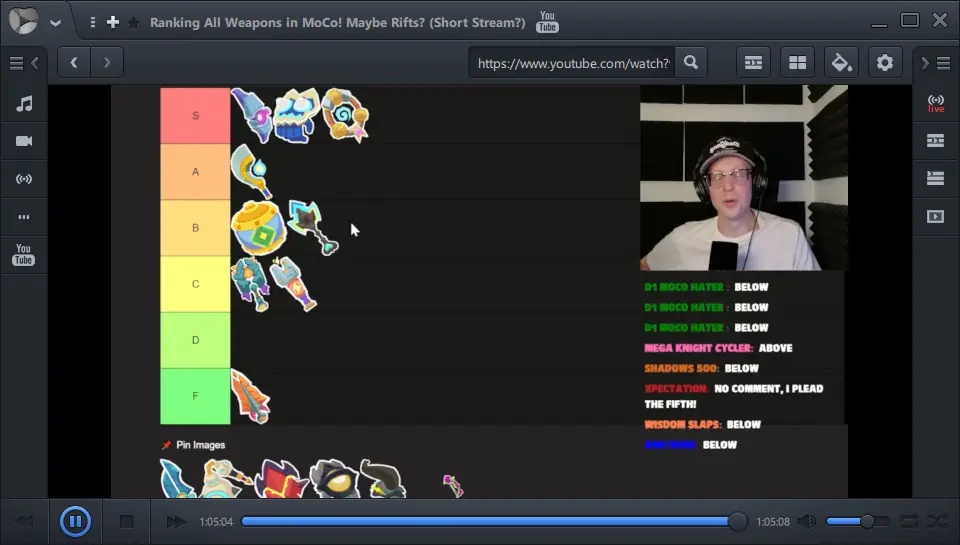Open the right sidebar video window icon
The height and width of the screenshot is (545, 960).
[936, 216]
